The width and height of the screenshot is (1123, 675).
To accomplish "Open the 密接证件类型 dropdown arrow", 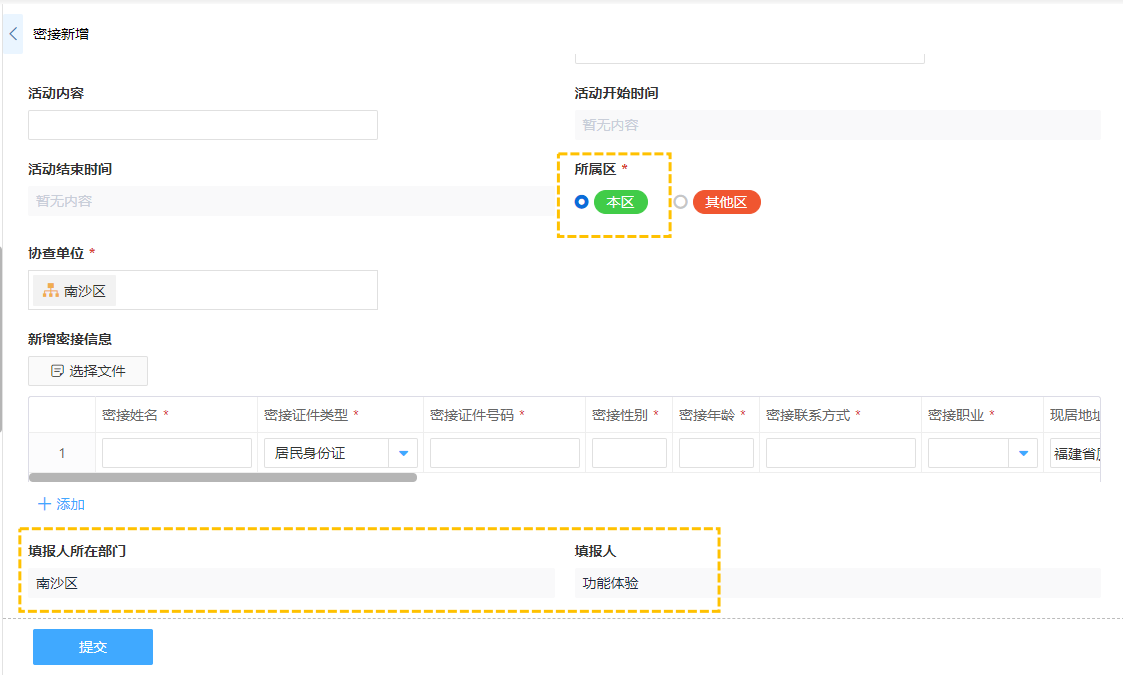I will 403,453.
